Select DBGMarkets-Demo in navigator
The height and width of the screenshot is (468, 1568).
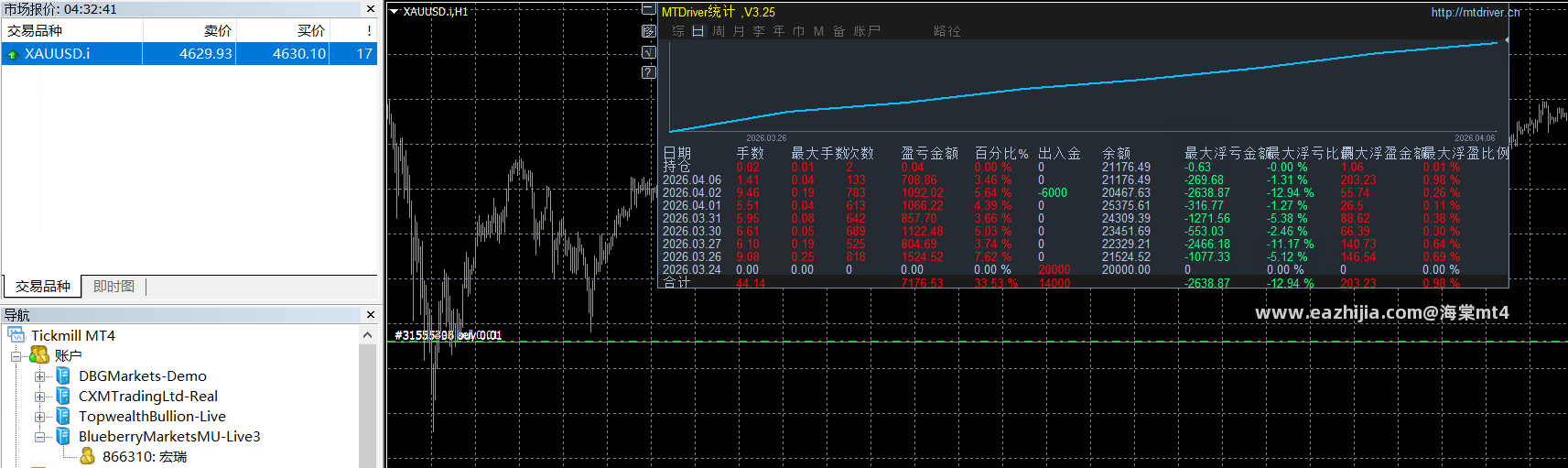coord(143,375)
